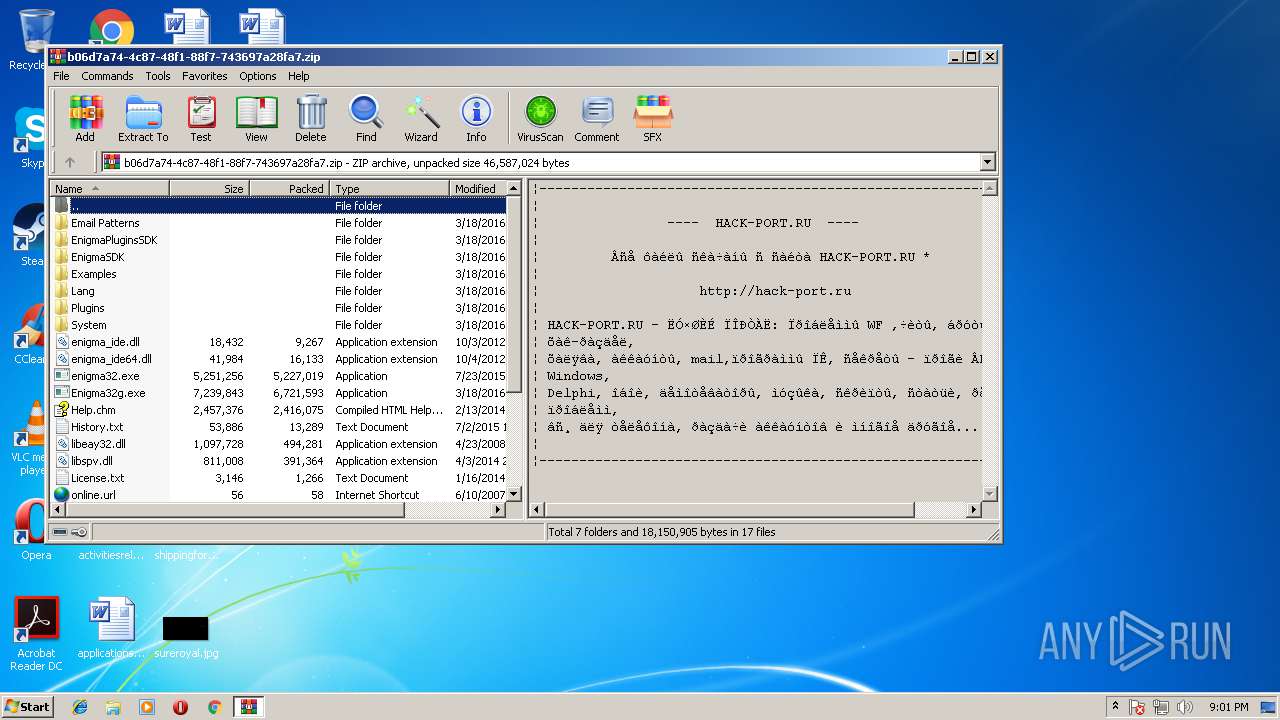Show hidden system tray icons
1280x720 pixels.
click(x=1116, y=707)
